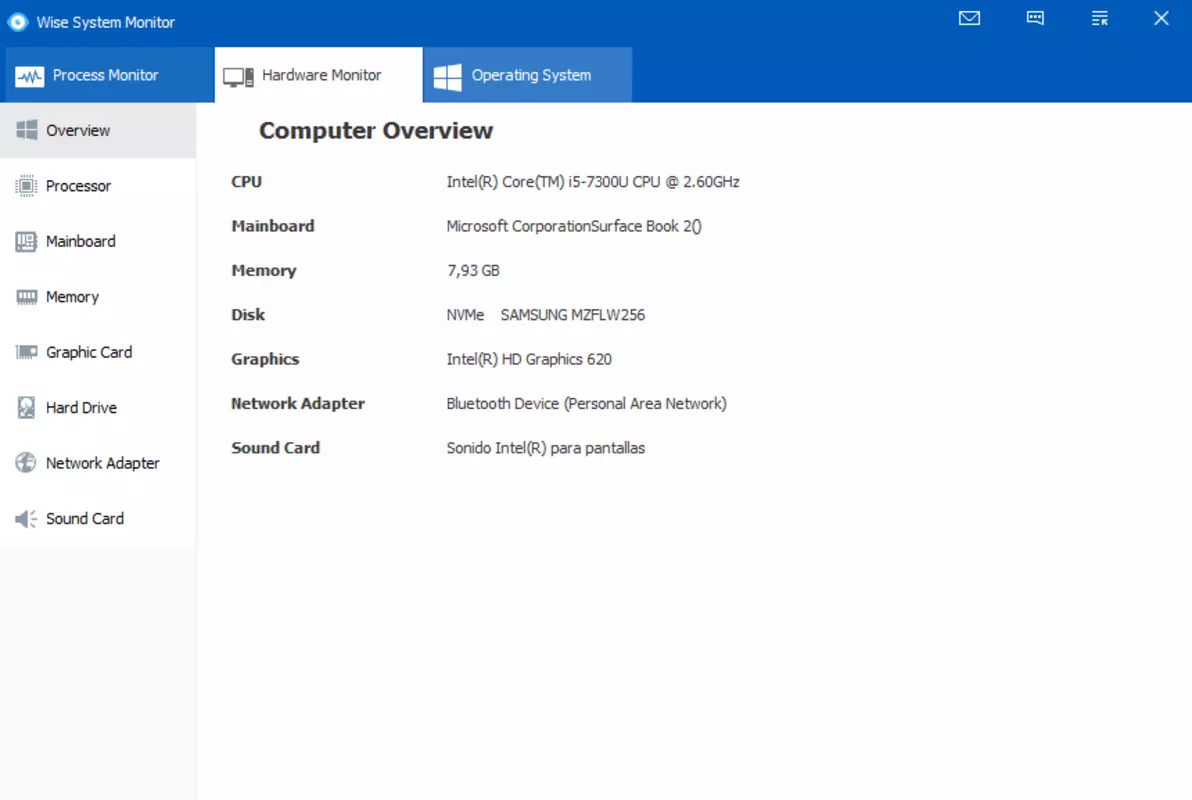The height and width of the screenshot is (800, 1192).
Task: Click the Processor chip icon
Action: 26,186
